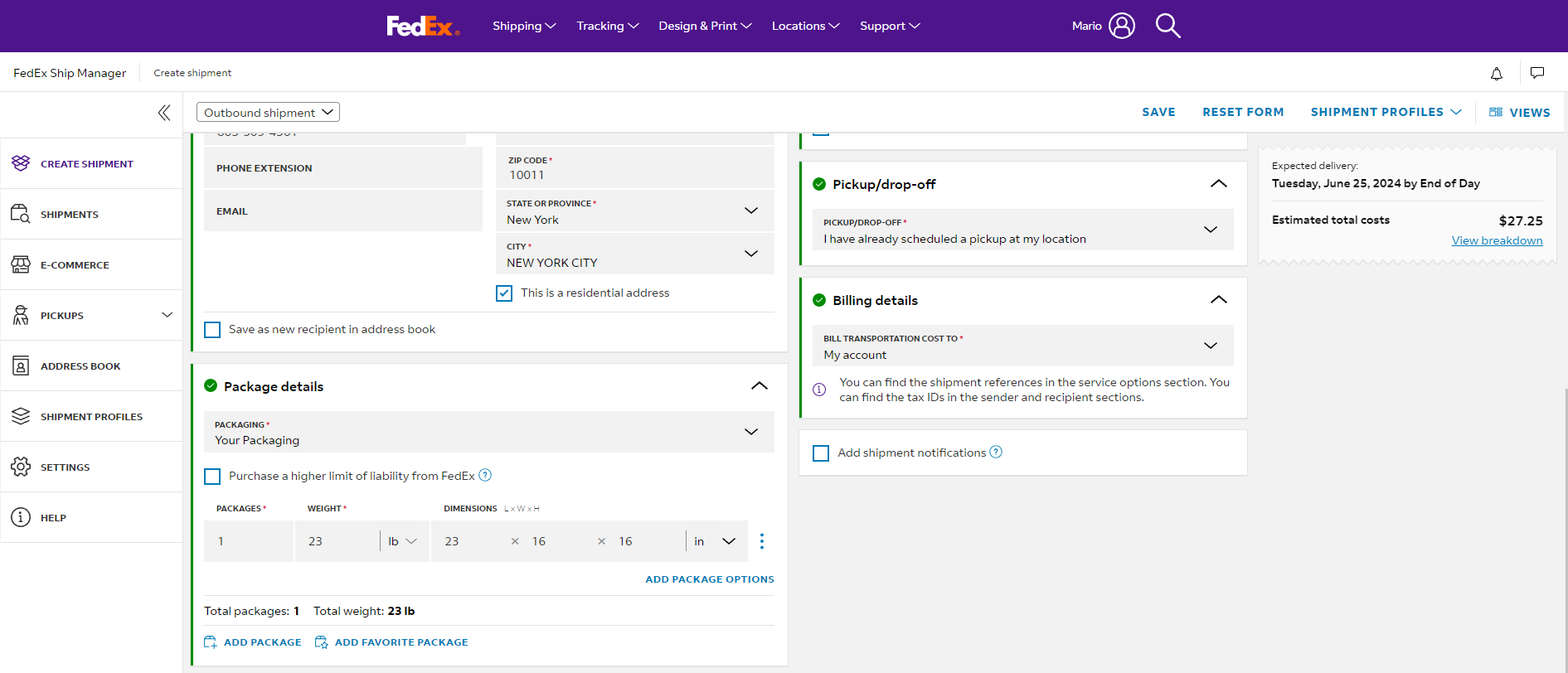Open the Support top menu
The image size is (1568, 673).
pos(890,26)
